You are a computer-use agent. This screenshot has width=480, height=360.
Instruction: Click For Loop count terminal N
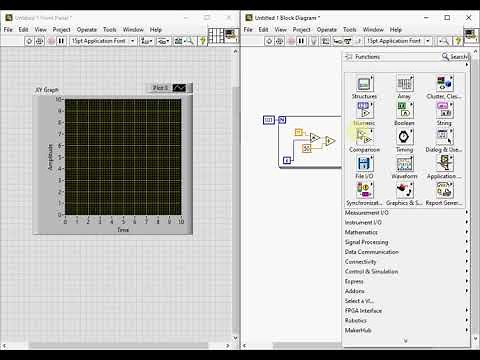click(282, 120)
